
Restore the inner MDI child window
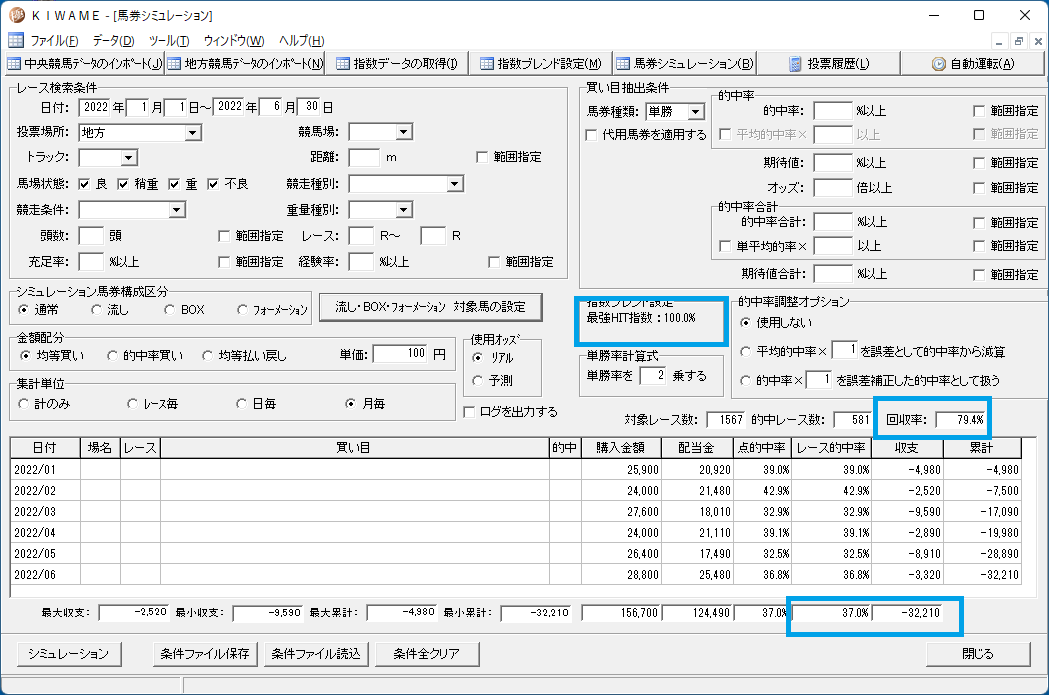[x=1018, y=41]
